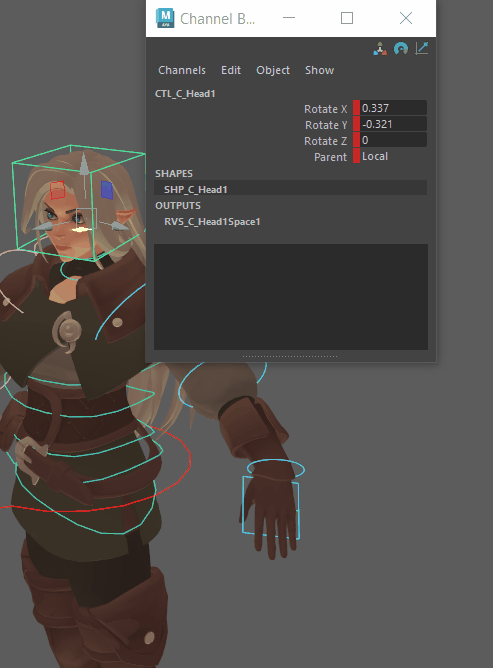Select the cyan wrist circle control
Image resolution: width=493 pixels, height=668 pixels.
[x=276, y=468]
